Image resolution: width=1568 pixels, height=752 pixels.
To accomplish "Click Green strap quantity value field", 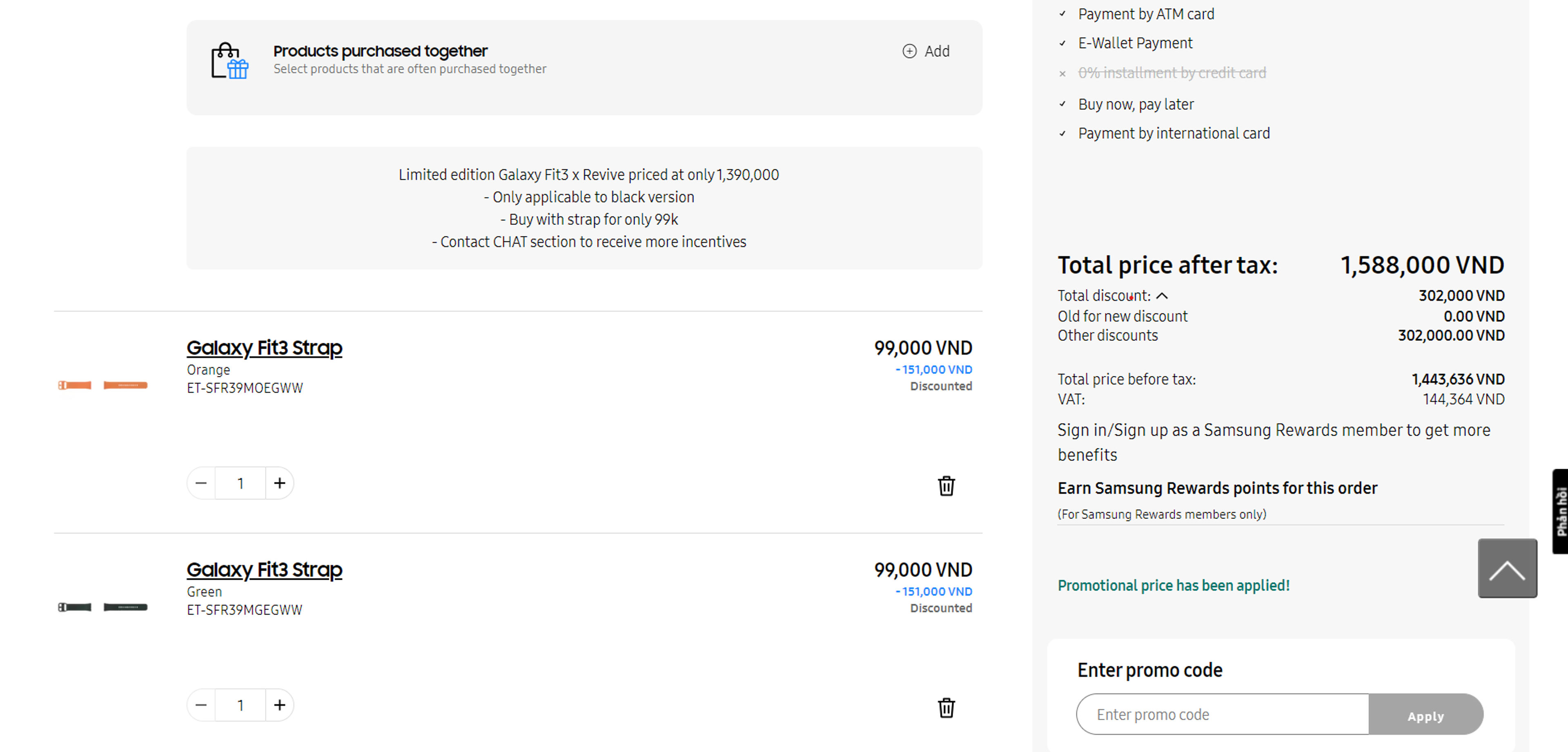I will point(241,705).
